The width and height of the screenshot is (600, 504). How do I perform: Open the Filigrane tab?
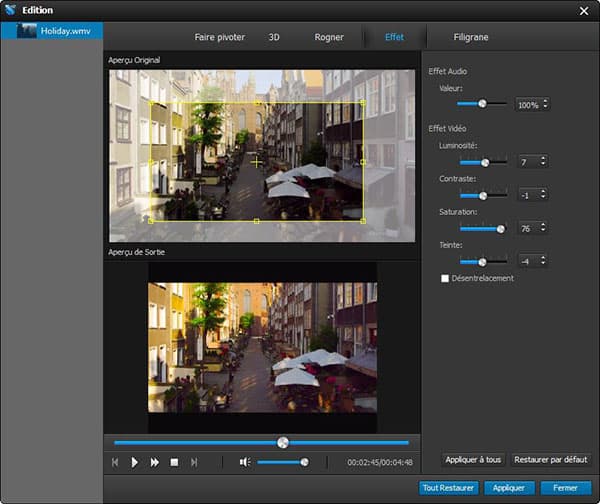tap(469, 37)
